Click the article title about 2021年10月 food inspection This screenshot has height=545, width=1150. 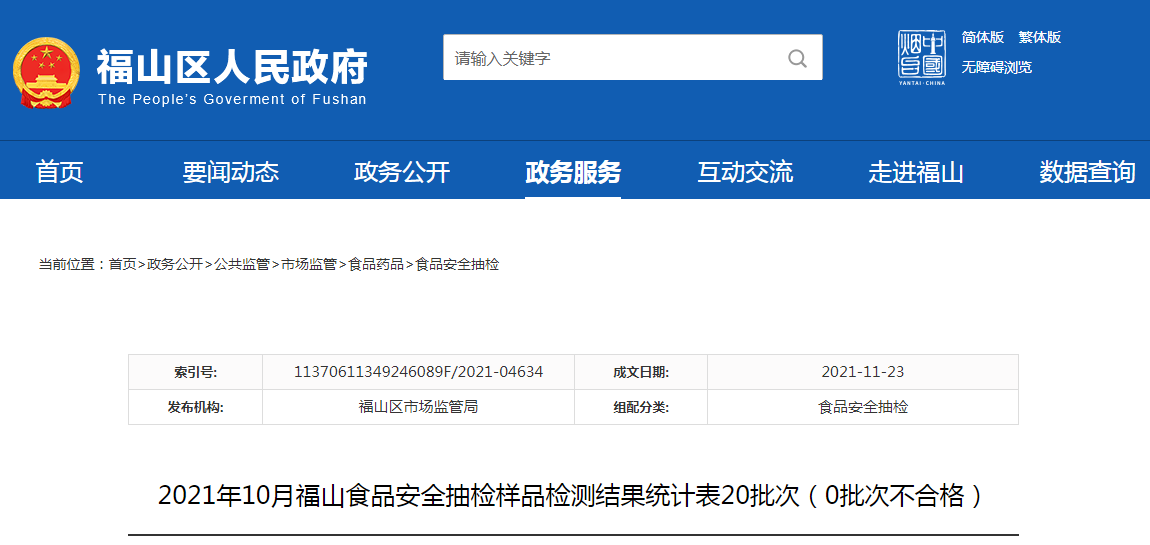(x=573, y=497)
